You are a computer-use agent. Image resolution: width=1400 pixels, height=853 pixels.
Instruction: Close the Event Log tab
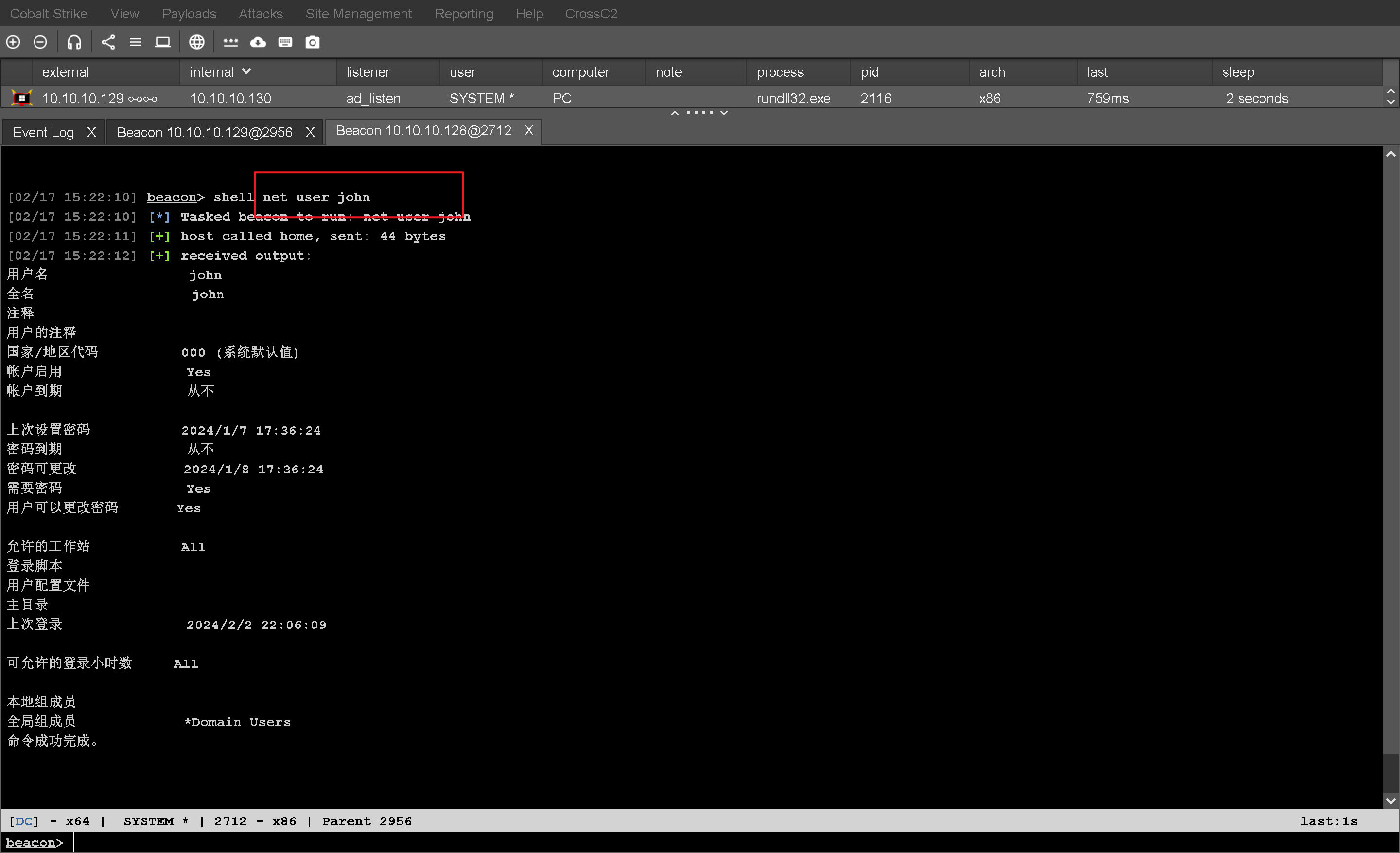91,132
